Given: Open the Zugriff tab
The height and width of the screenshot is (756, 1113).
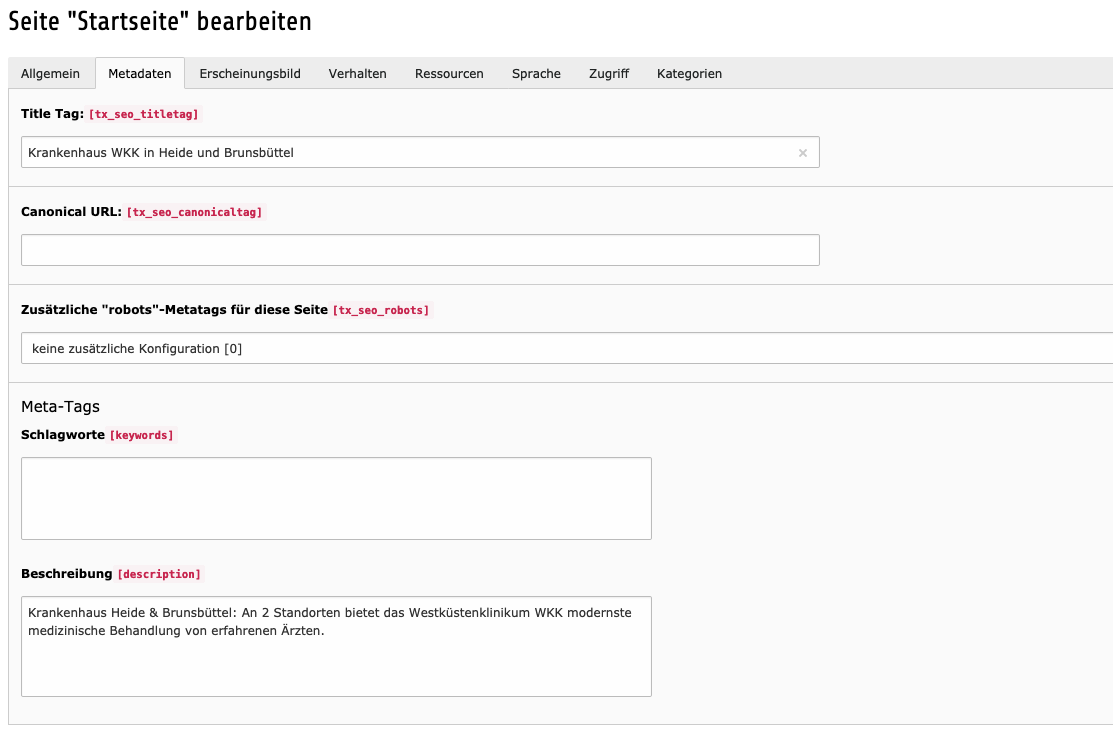Looking at the screenshot, I should [x=609, y=74].
